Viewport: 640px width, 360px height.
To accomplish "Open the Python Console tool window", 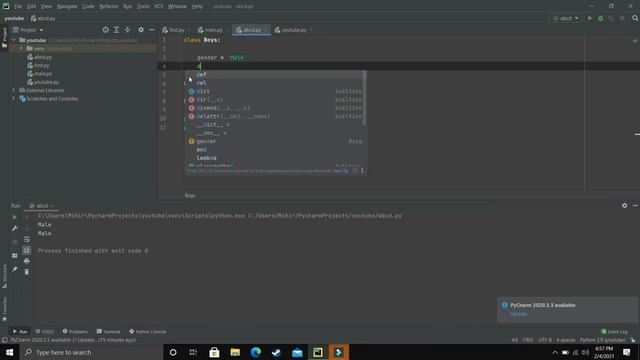I will click(147, 331).
